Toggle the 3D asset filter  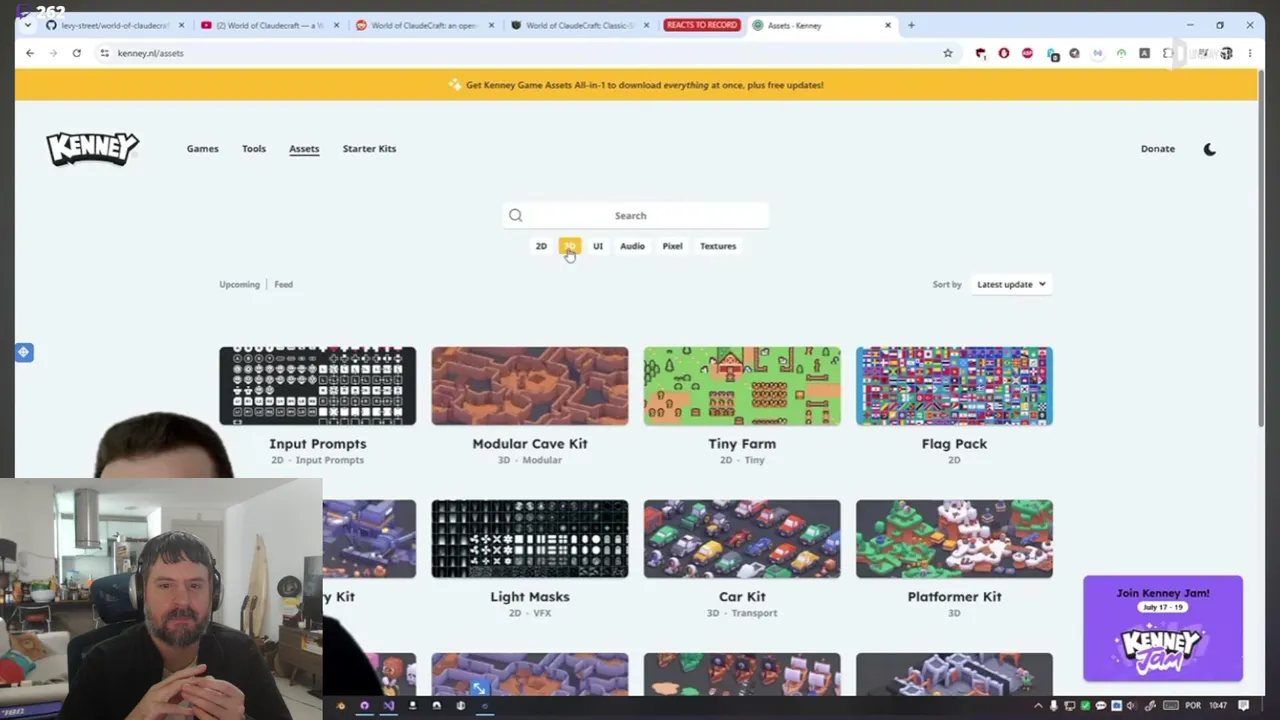point(569,246)
